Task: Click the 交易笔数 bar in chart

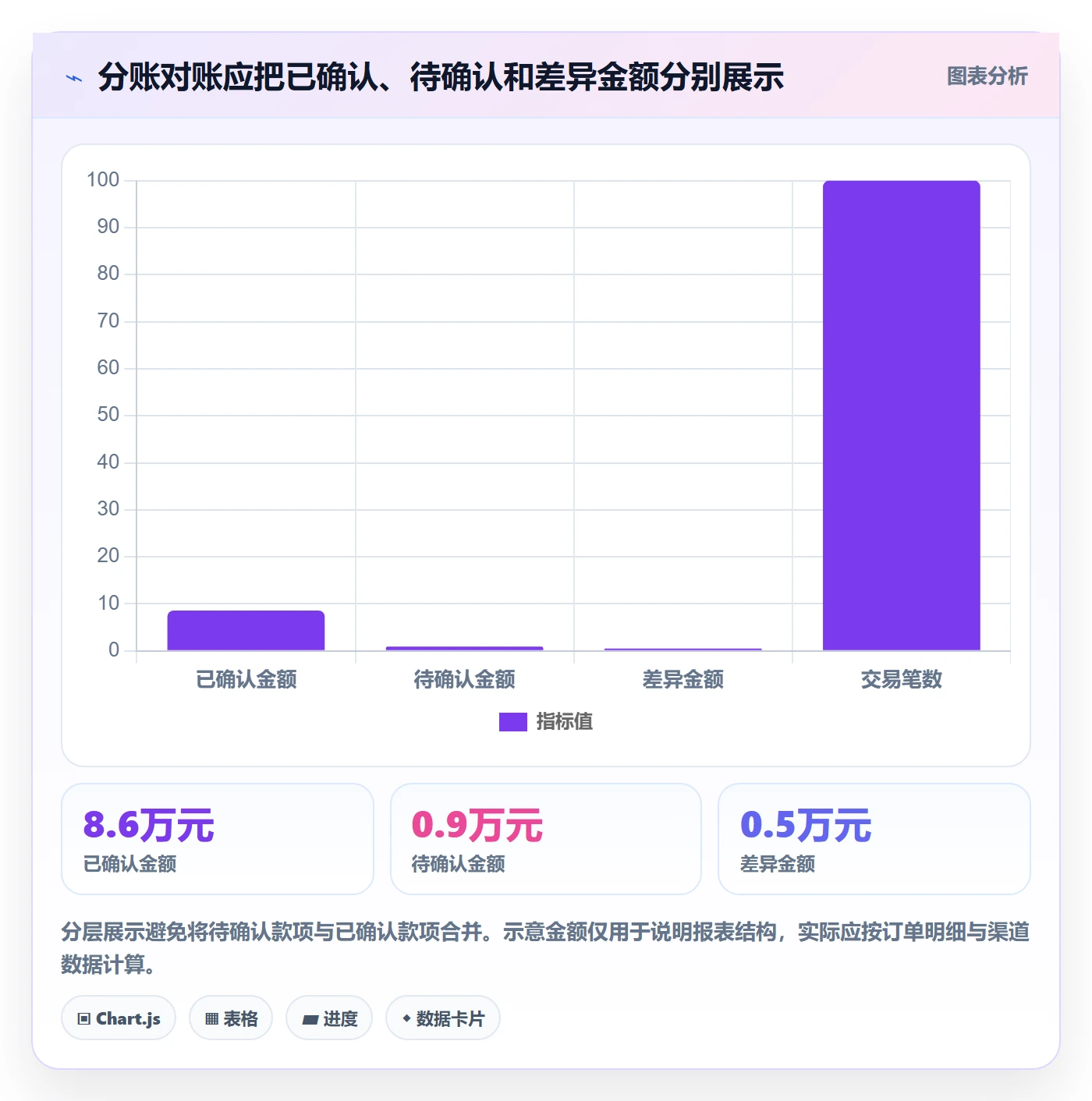Action: click(x=901, y=416)
